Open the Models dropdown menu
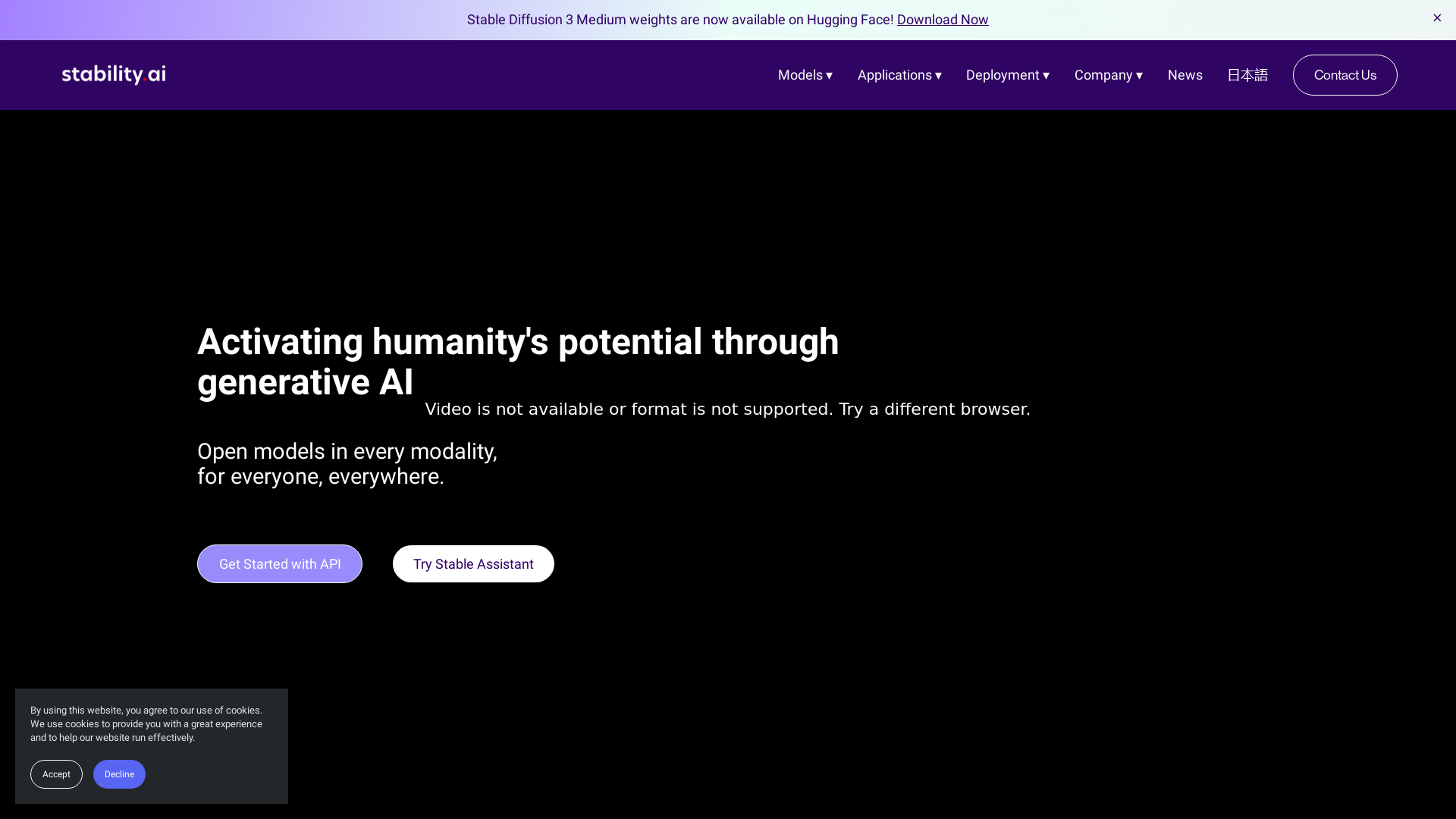The image size is (1456, 819). tap(800, 75)
